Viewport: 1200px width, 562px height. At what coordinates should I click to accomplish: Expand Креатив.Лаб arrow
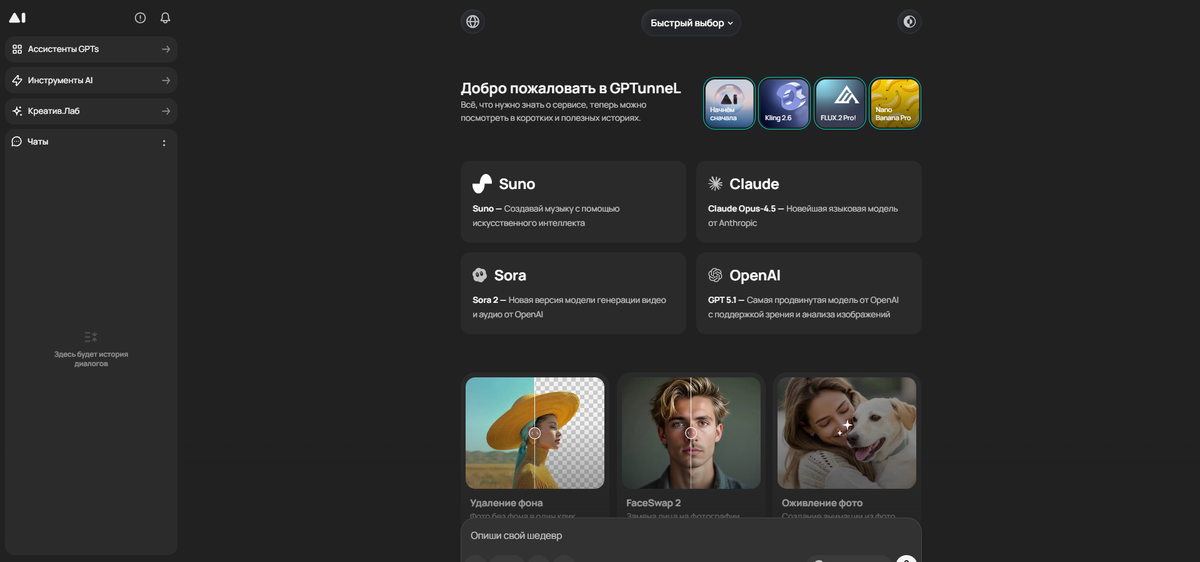166,111
